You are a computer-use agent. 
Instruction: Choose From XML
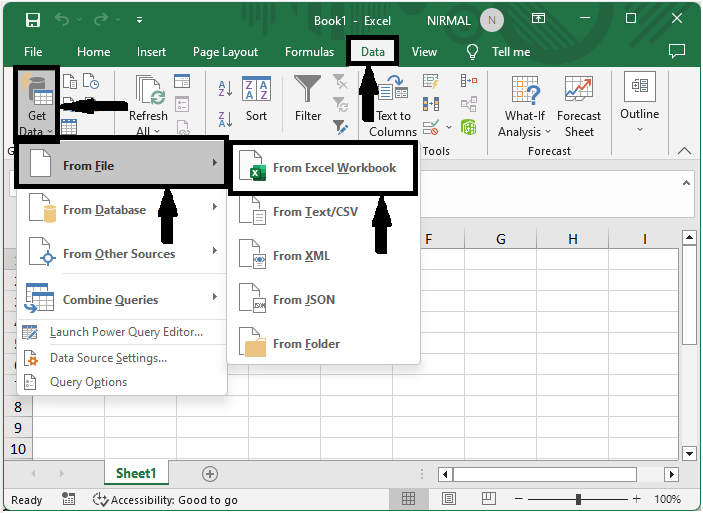(x=323, y=256)
